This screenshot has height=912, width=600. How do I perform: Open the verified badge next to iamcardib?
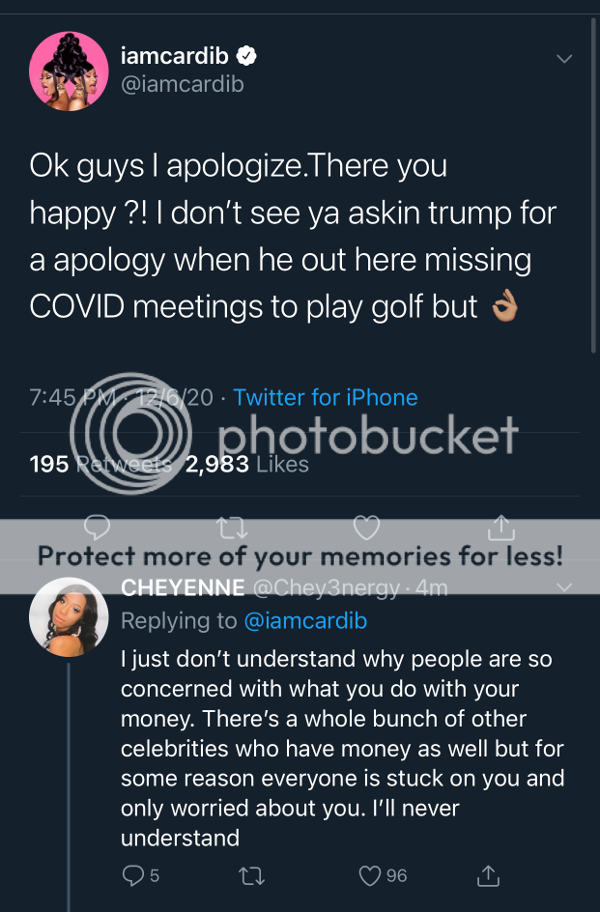[245, 56]
